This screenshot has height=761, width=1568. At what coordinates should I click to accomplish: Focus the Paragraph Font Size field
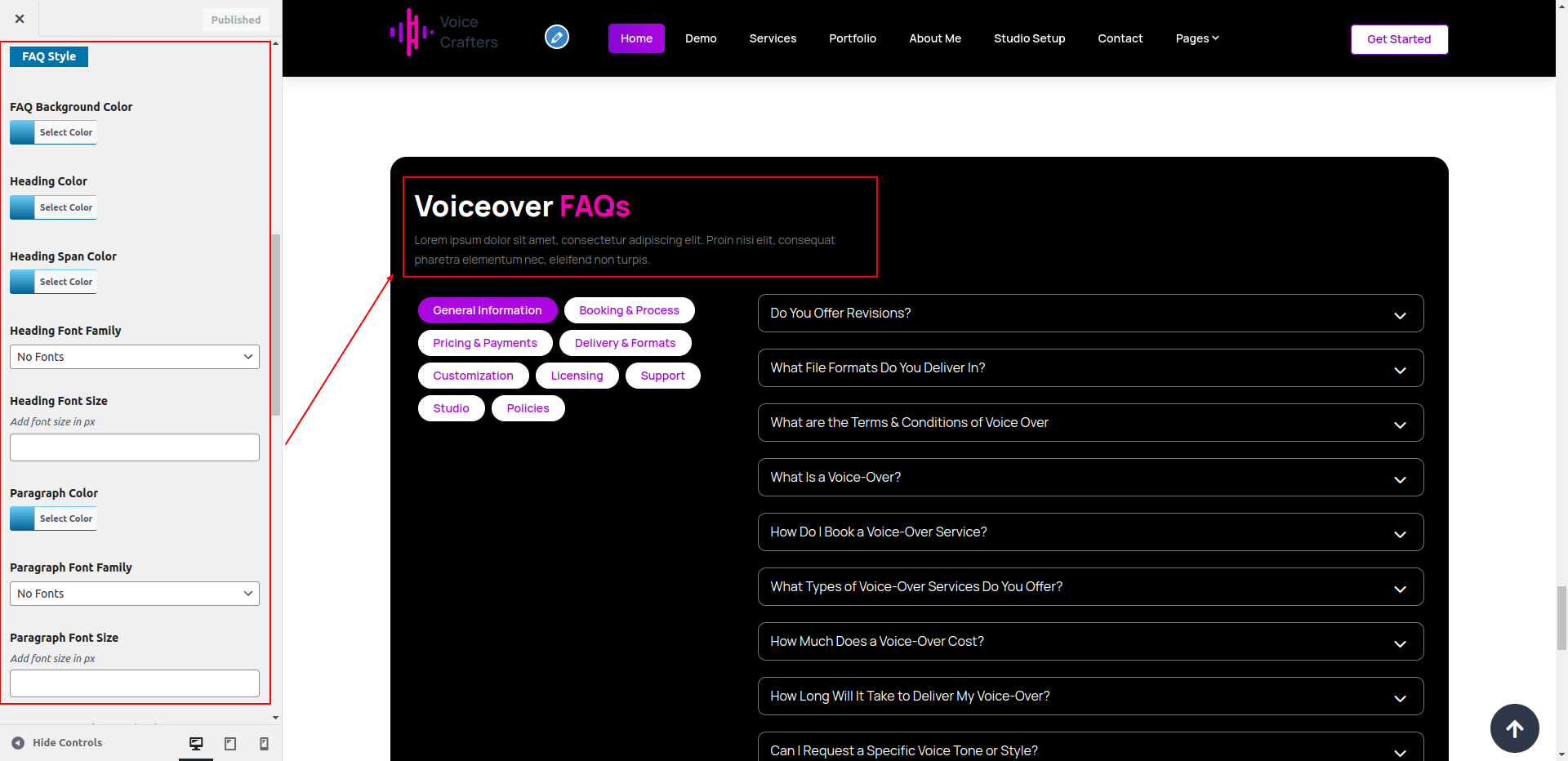(x=135, y=683)
